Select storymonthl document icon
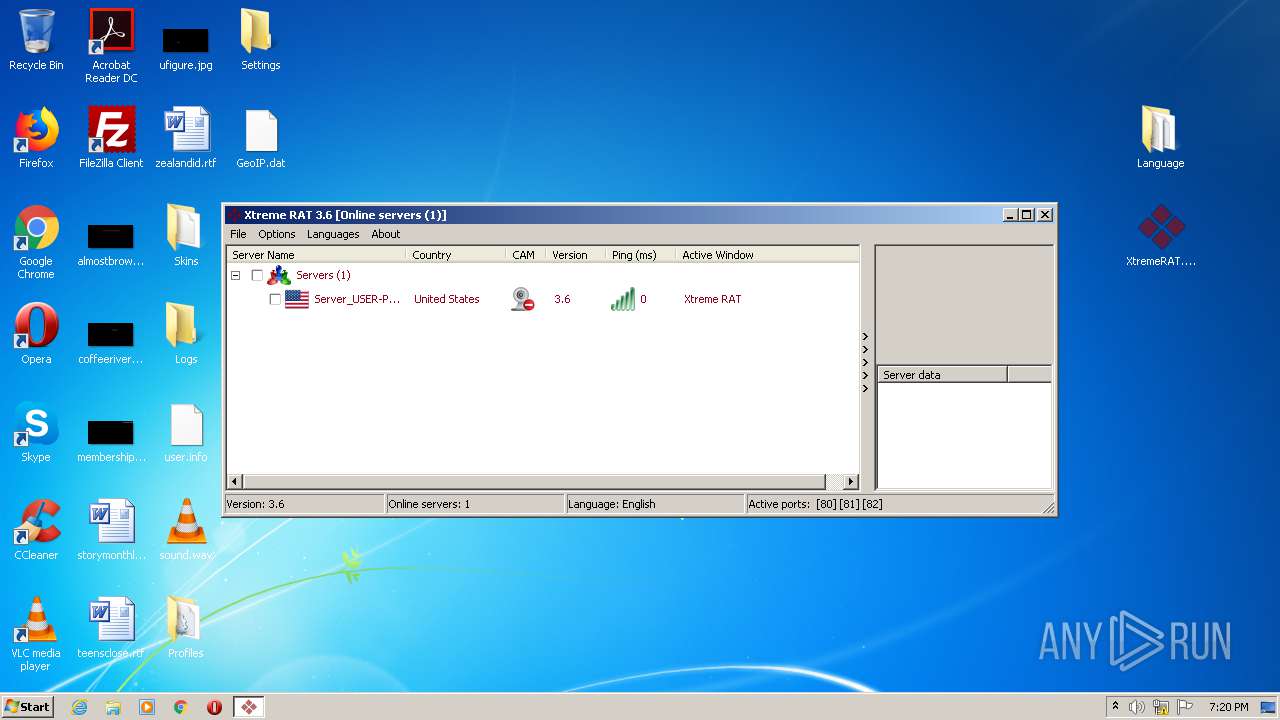 coord(111,530)
